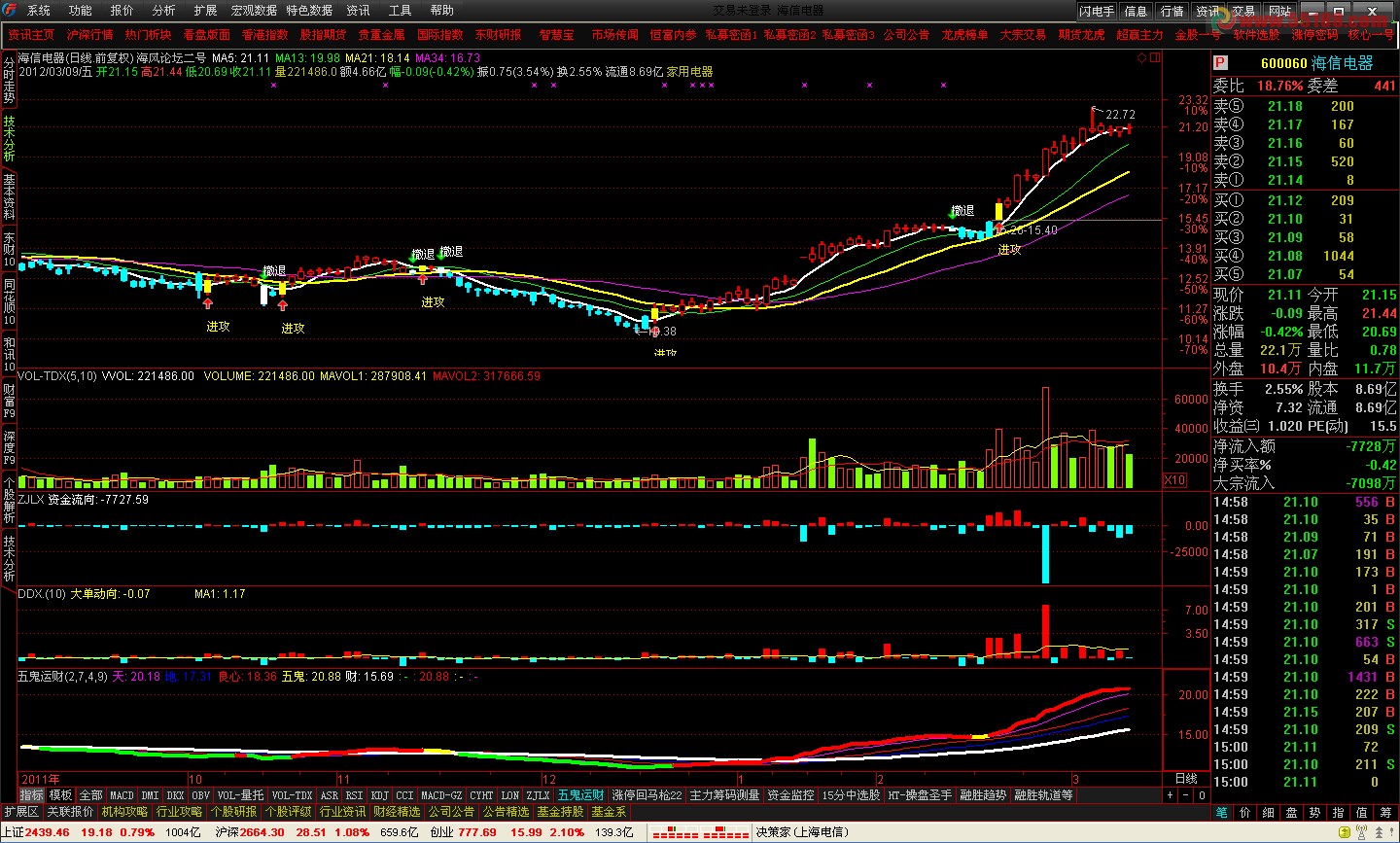Viewport: 1400px width, 843px height.
Task: Open the 帮助 menu
Action: point(442,11)
